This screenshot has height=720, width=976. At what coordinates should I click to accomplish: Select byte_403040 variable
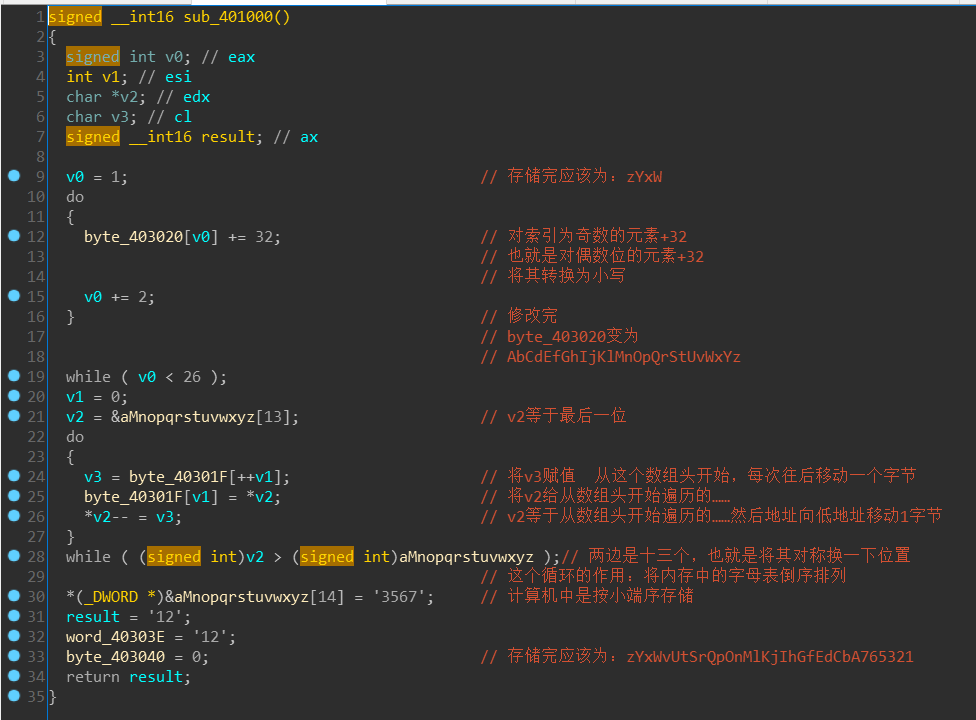[115, 657]
